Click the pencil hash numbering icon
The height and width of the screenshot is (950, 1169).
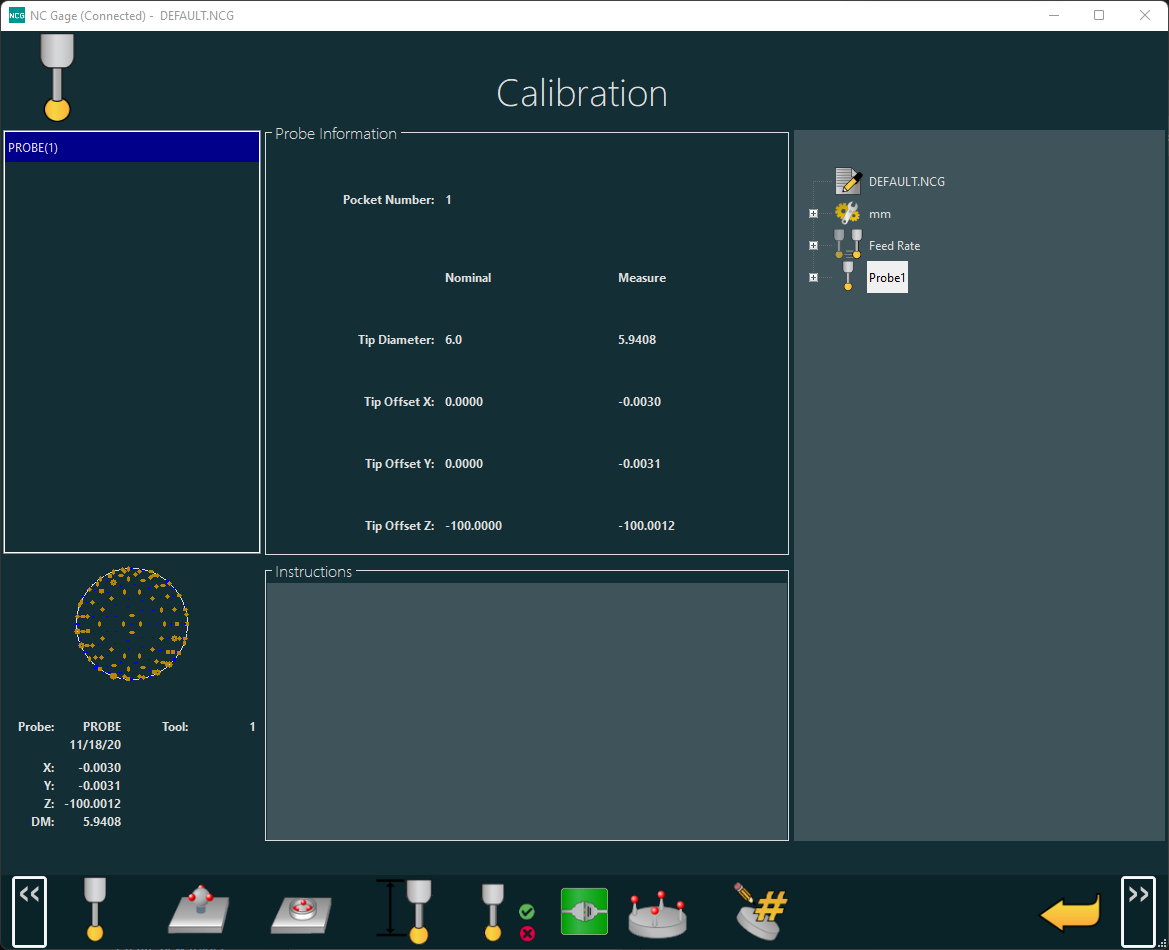760,909
